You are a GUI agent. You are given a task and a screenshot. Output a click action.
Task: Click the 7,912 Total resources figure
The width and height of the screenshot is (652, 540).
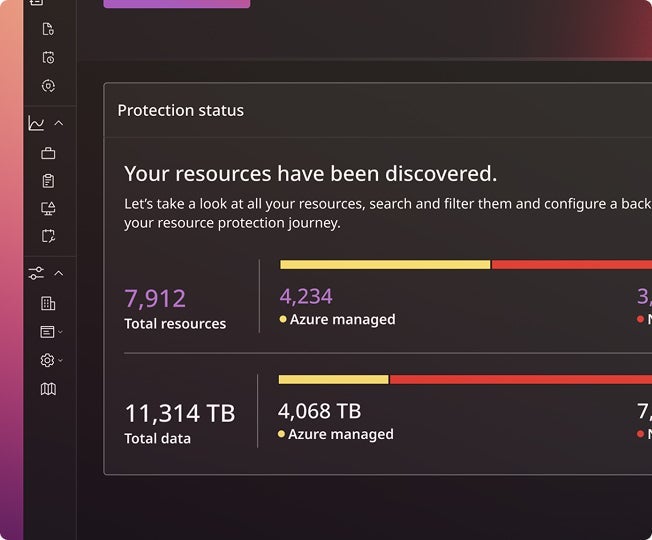coord(155,299)
